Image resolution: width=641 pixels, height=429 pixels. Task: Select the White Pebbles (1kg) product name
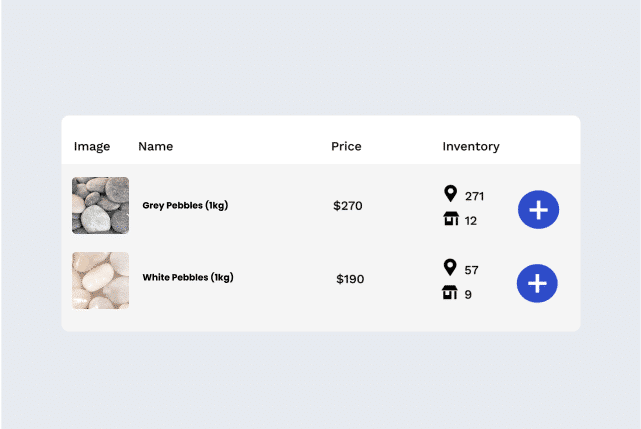tap(188, 277)
